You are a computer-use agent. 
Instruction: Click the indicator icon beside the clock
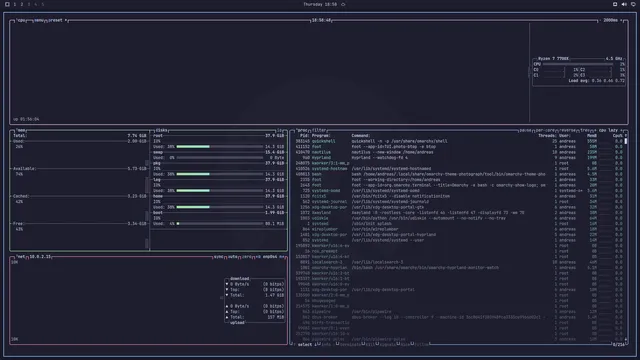click(x=343, y=4)
